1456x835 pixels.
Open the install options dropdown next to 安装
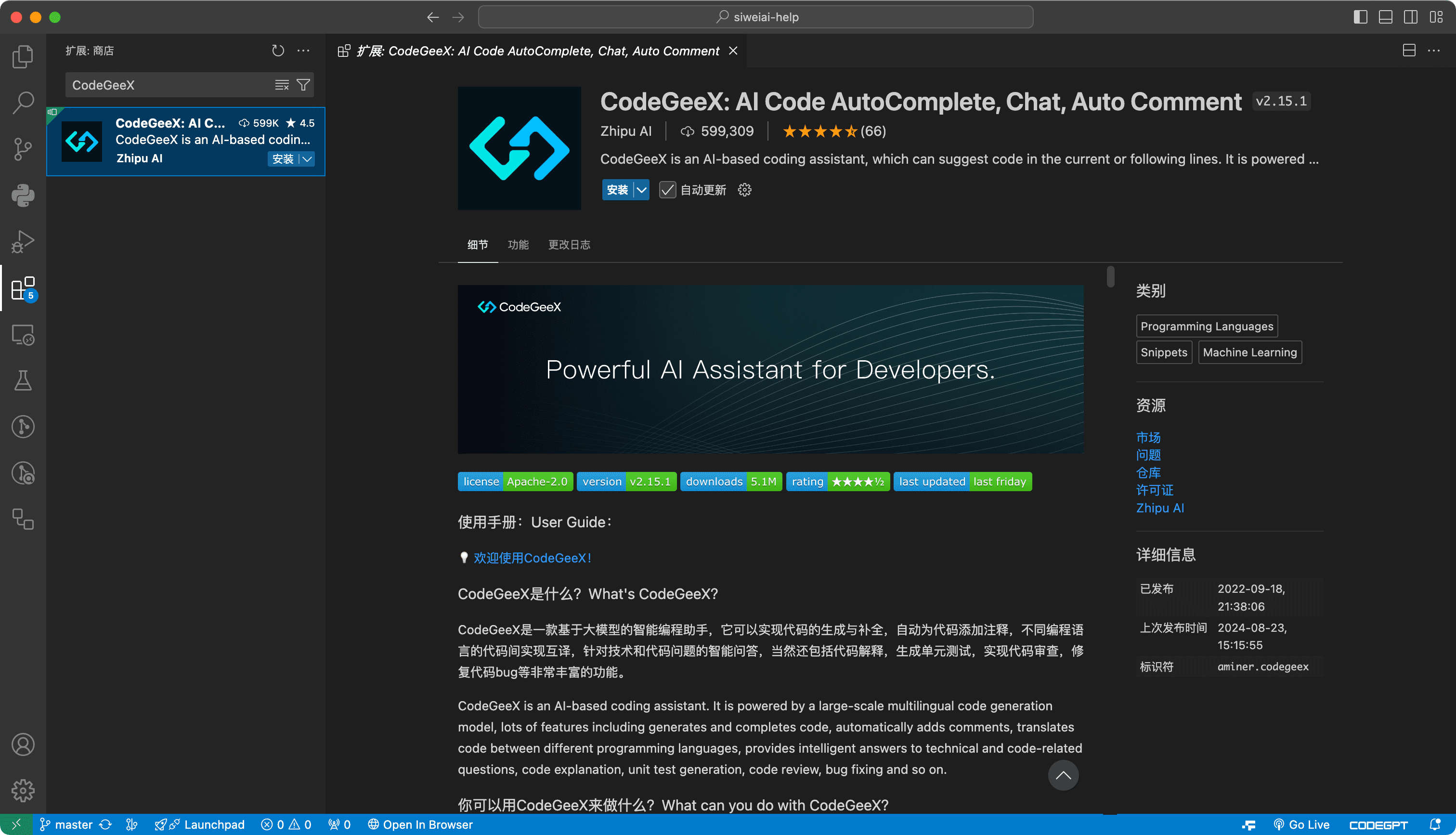point(641,190)
